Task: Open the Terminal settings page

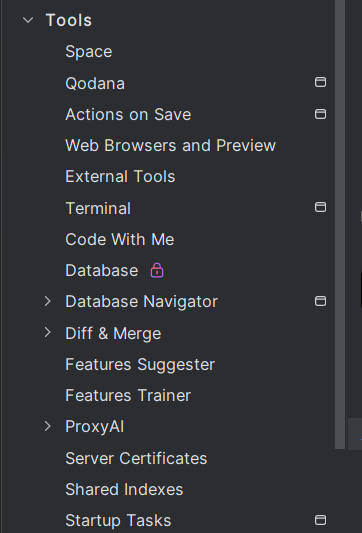Action: [x=98, y=208]
